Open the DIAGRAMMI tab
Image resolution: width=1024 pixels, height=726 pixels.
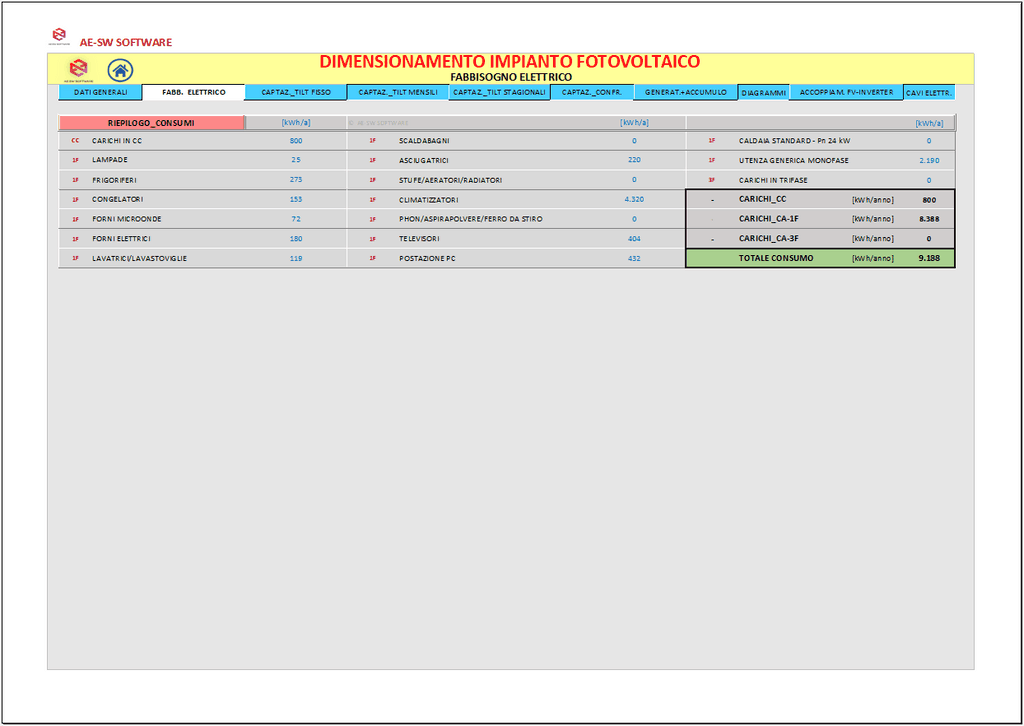764,92
